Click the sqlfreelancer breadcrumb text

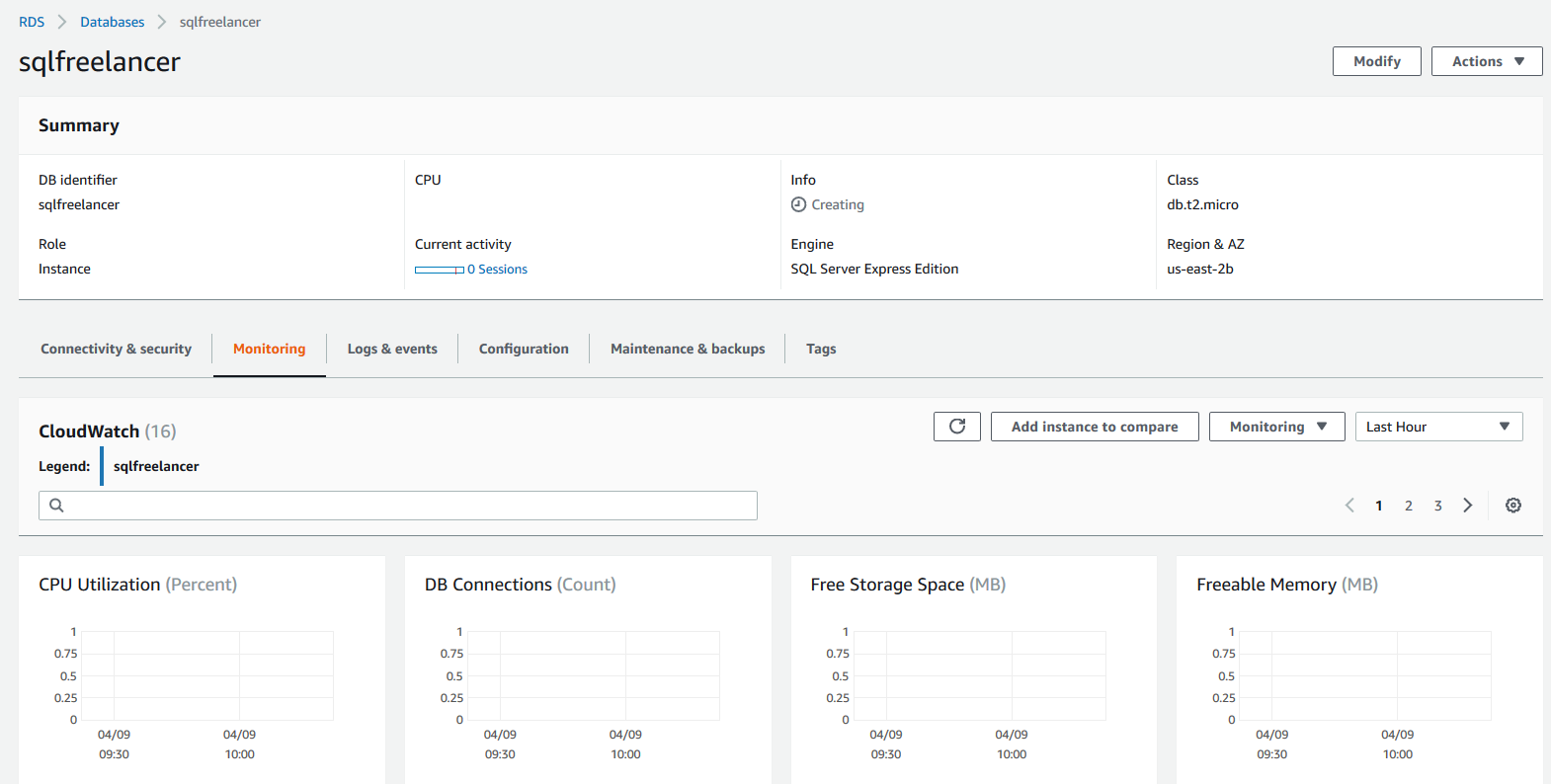pyautogui.click(x=220, y=22)
